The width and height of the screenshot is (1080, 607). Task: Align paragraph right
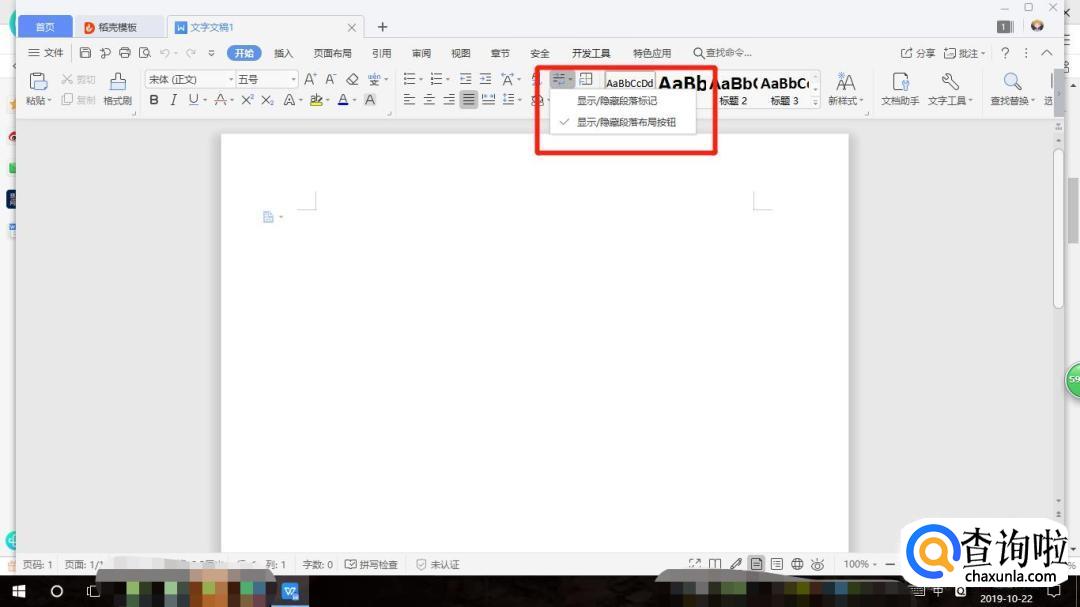tap(449, 100)
